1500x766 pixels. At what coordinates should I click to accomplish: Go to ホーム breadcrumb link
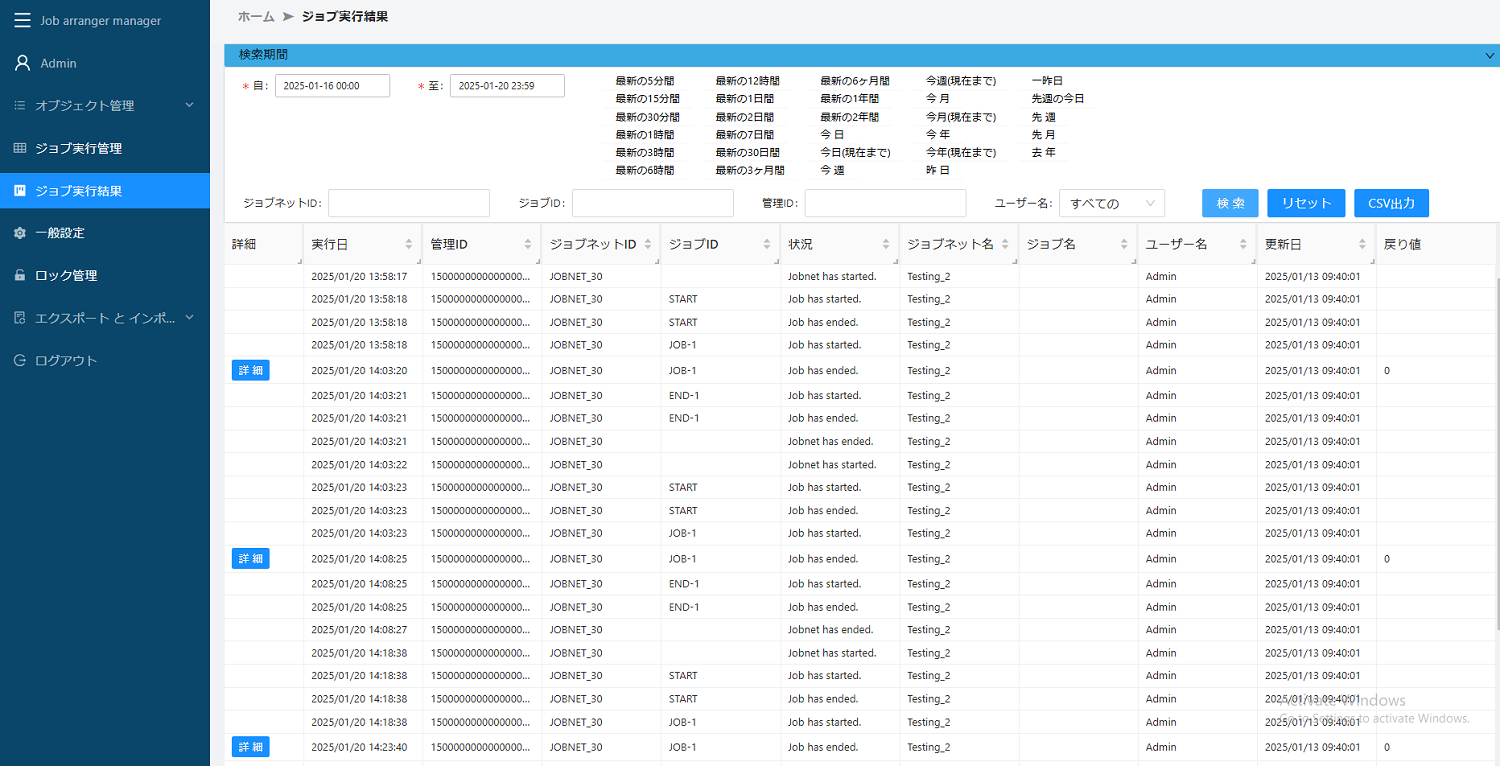(256, 17)
